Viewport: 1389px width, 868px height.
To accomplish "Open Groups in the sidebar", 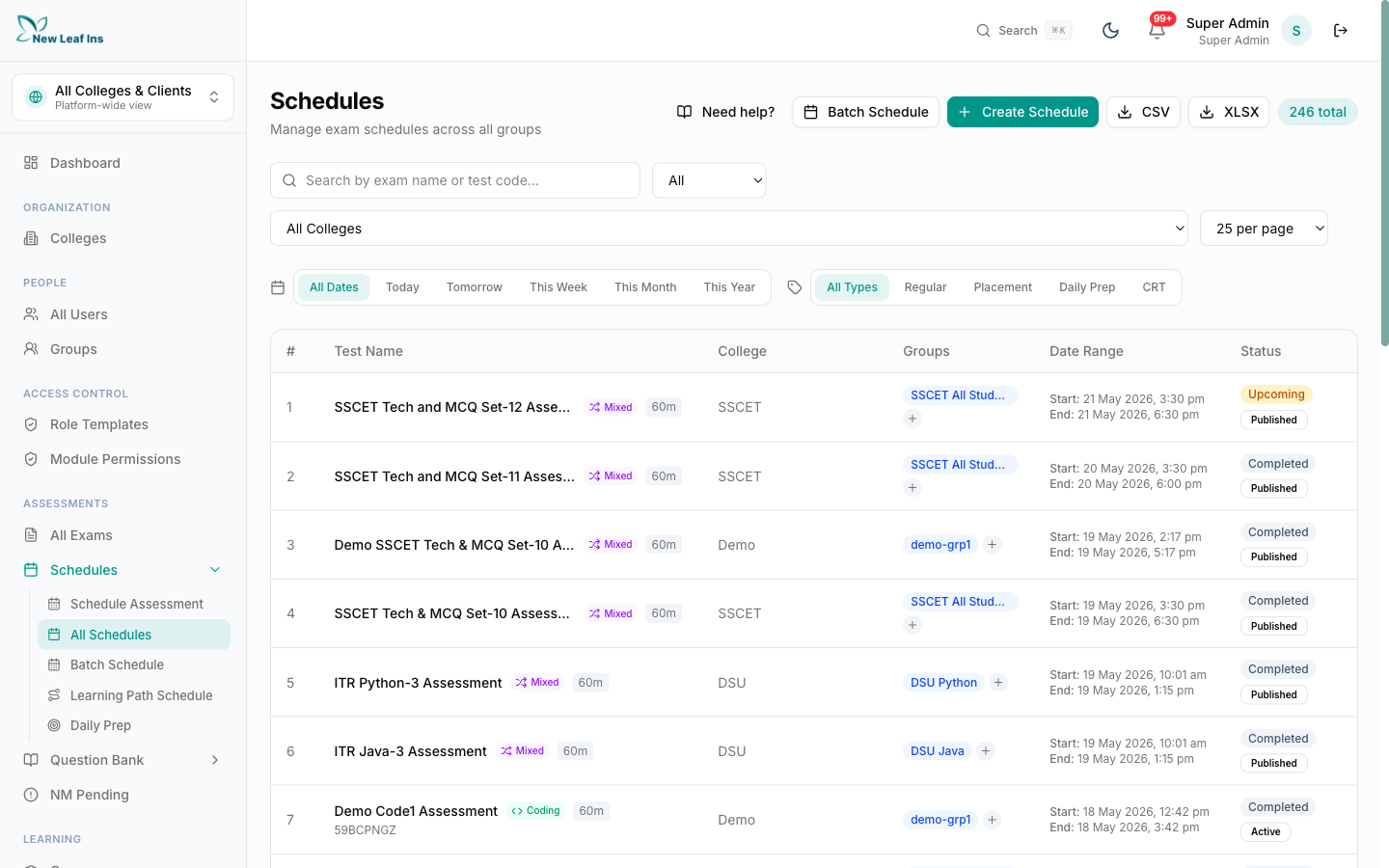I will coord(123,349).
